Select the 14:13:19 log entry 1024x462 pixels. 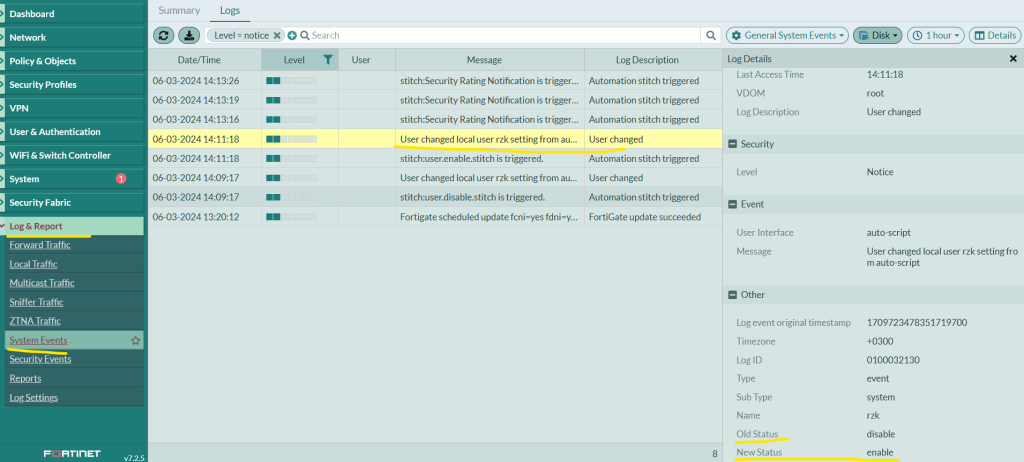[x=435, y=100]
